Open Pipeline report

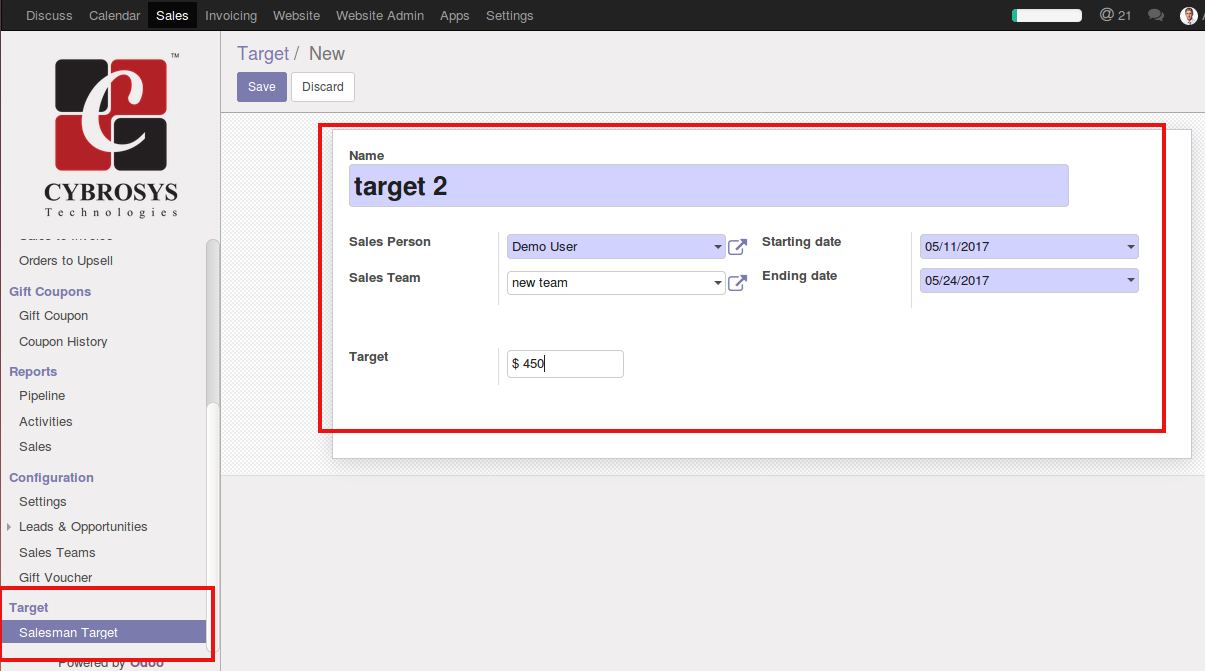pos(42,396)
